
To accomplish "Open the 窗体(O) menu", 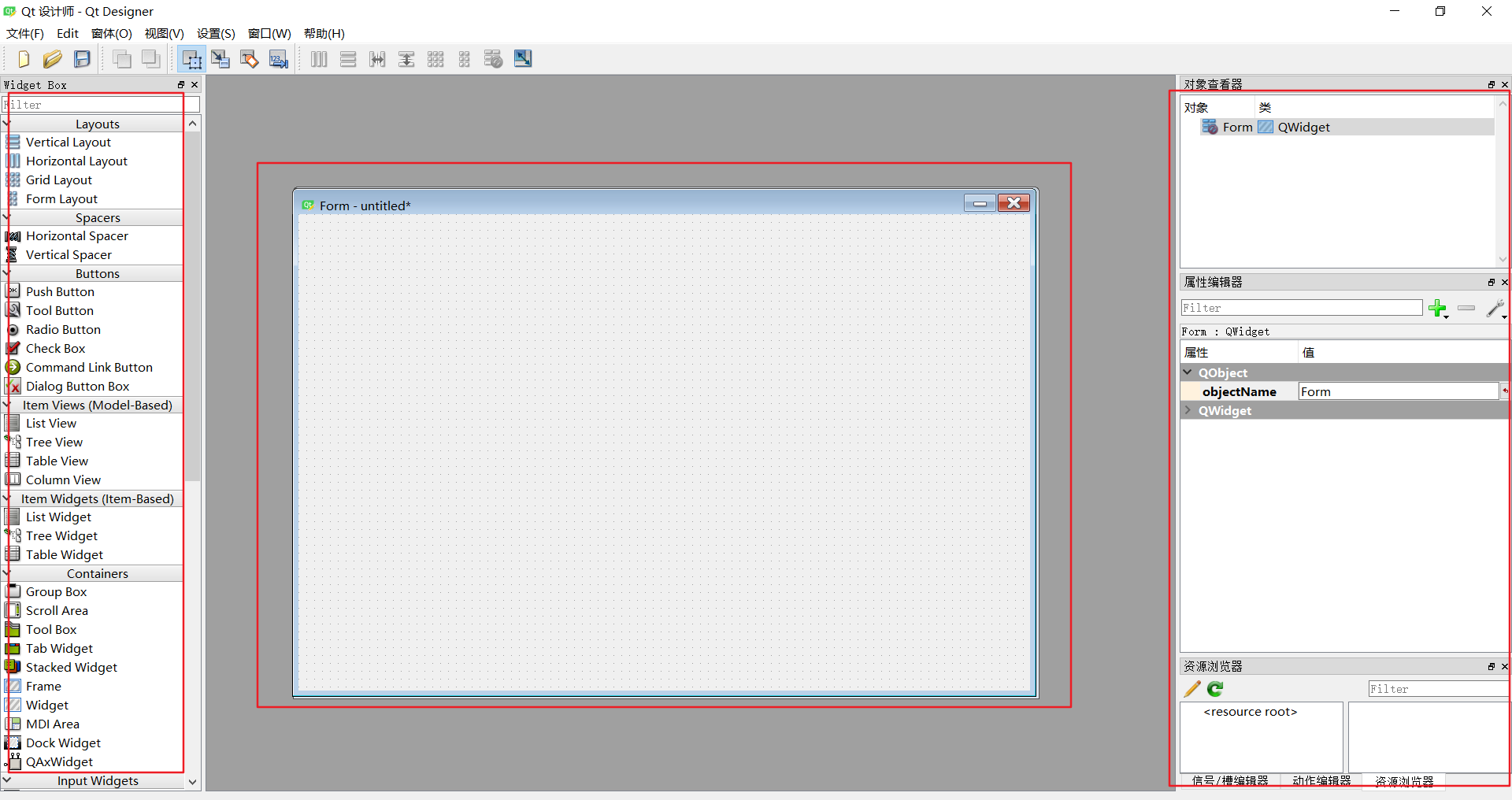I will pos(112,33).
